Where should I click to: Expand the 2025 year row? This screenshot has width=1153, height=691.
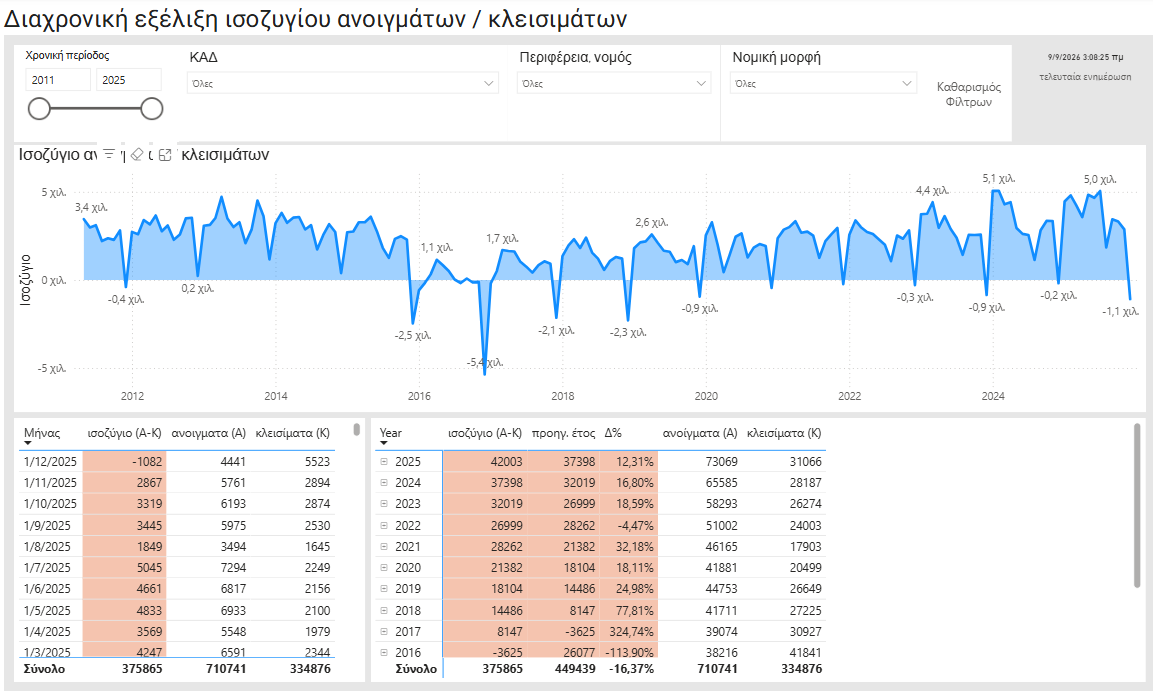click(x=384, y=462)
